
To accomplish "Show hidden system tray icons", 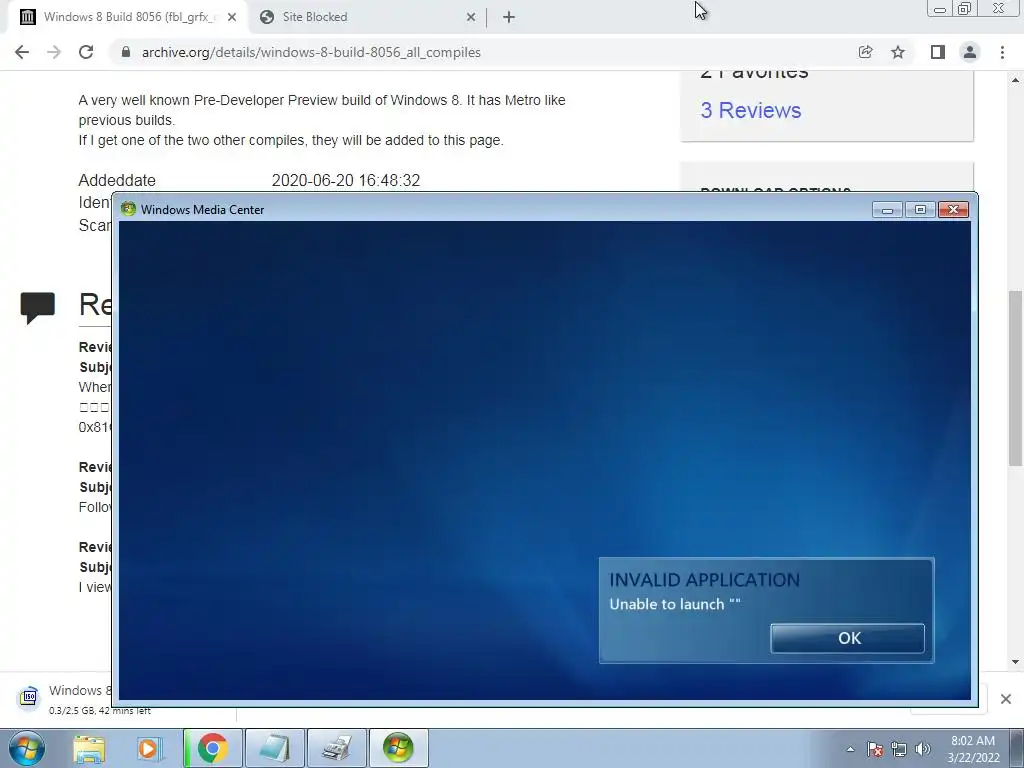I will click(x=850, y=749).
